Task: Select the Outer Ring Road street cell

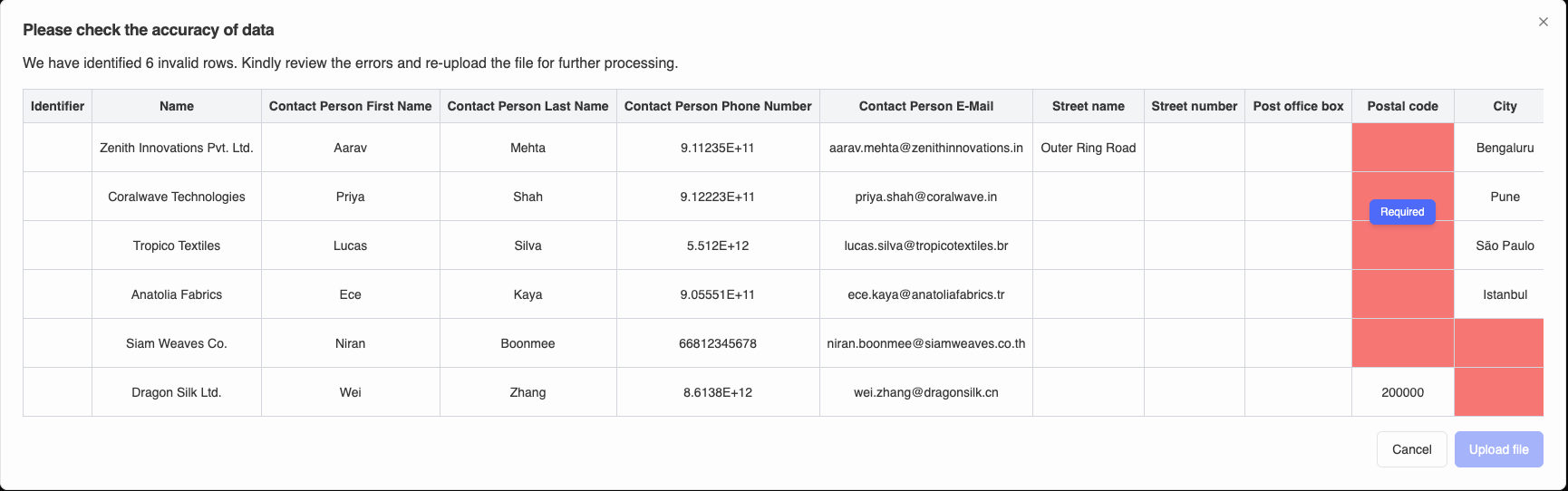Action: pyautogui.click(x=1088, y=148)
